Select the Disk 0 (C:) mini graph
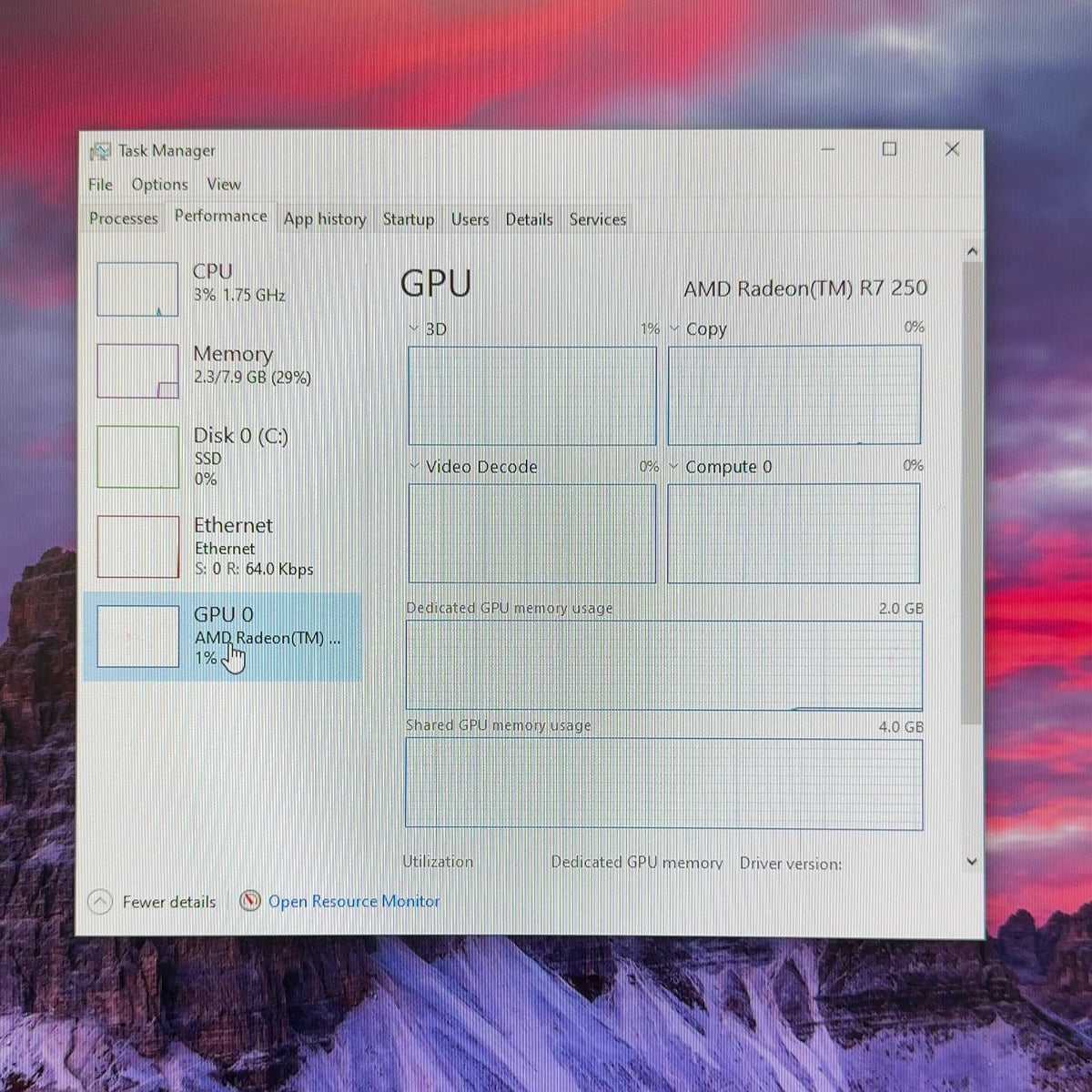Image resolution: width=1092 pixels, height=1092 pixels. click(137, 457)
